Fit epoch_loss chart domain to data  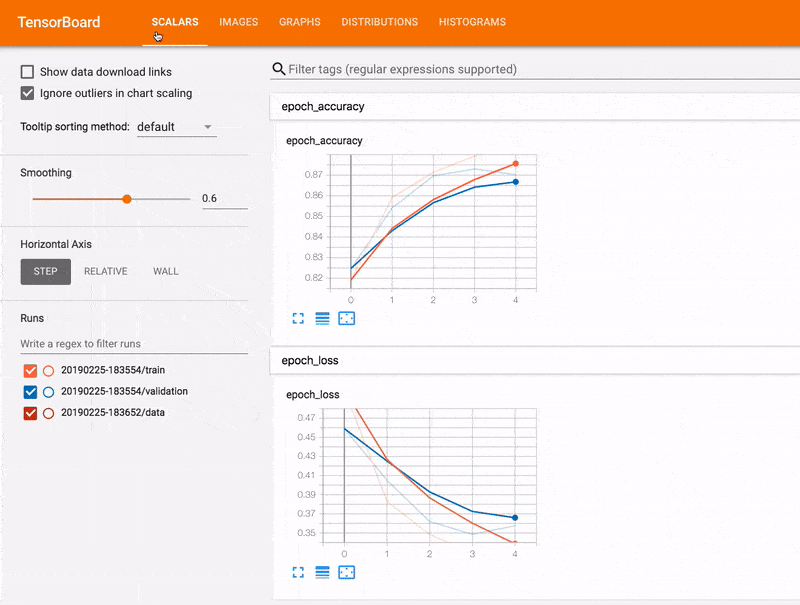[x=346, y=572]
